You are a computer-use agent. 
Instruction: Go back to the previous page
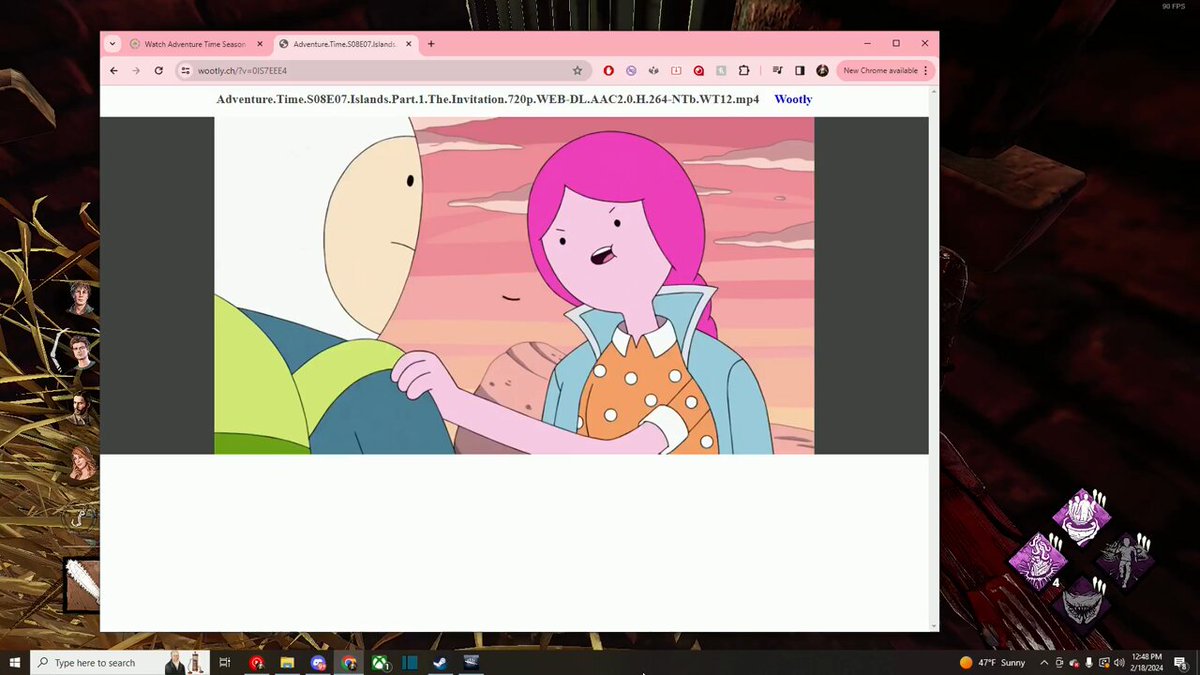(x=114, y=71)
